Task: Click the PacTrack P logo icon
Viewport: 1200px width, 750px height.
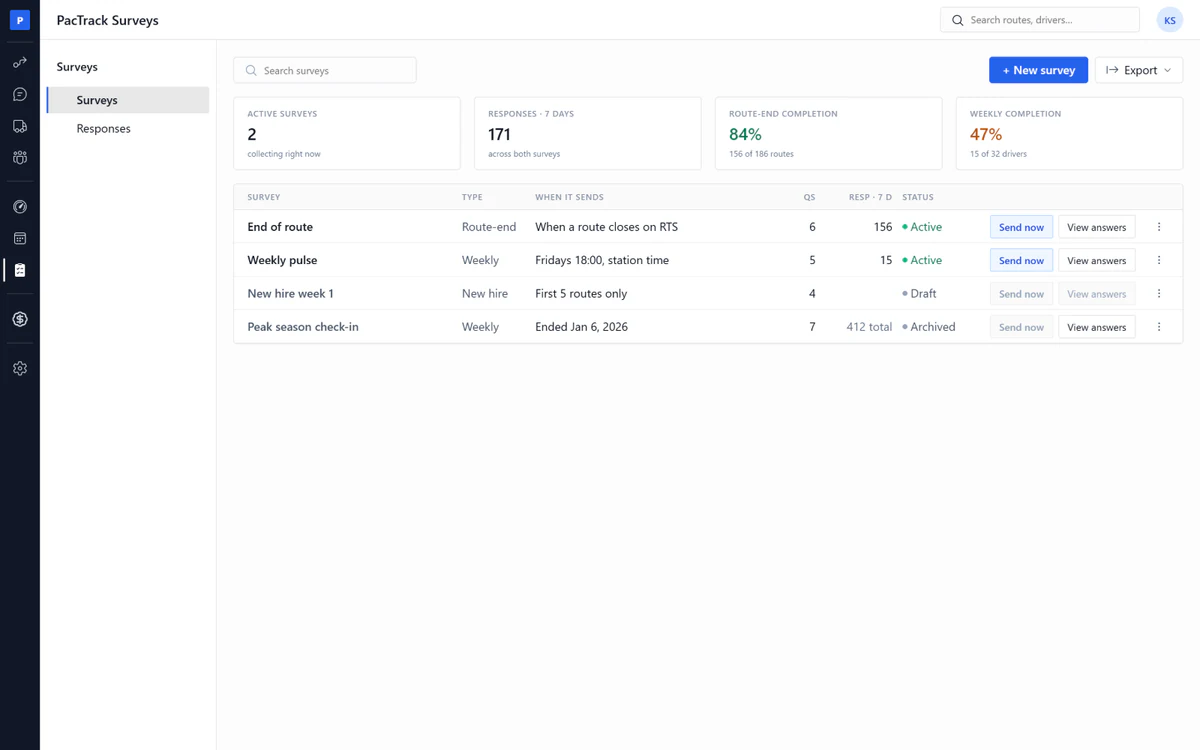Action: tap(20, 20)
